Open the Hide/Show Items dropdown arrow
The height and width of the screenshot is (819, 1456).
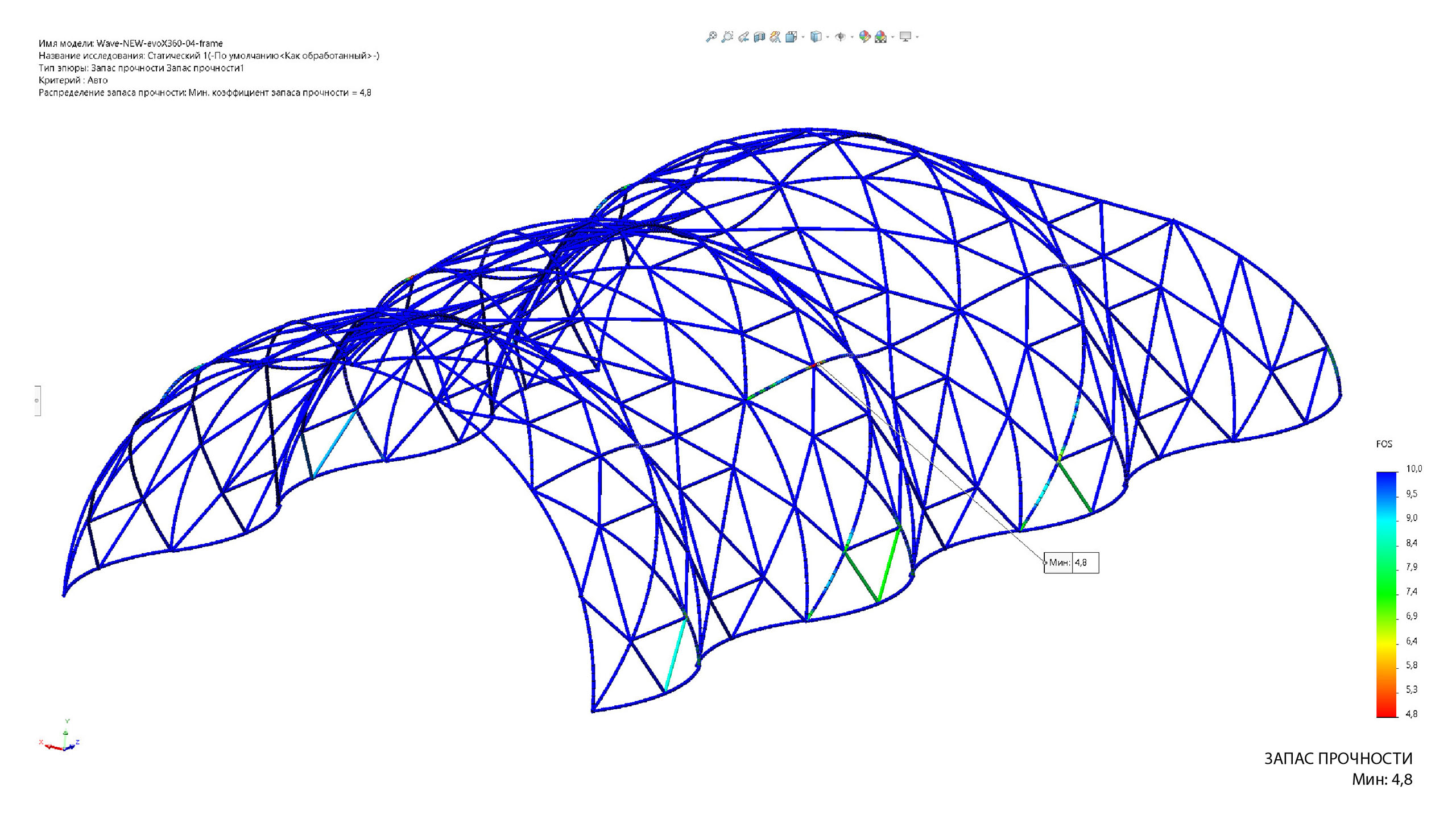tap(852, 37)
